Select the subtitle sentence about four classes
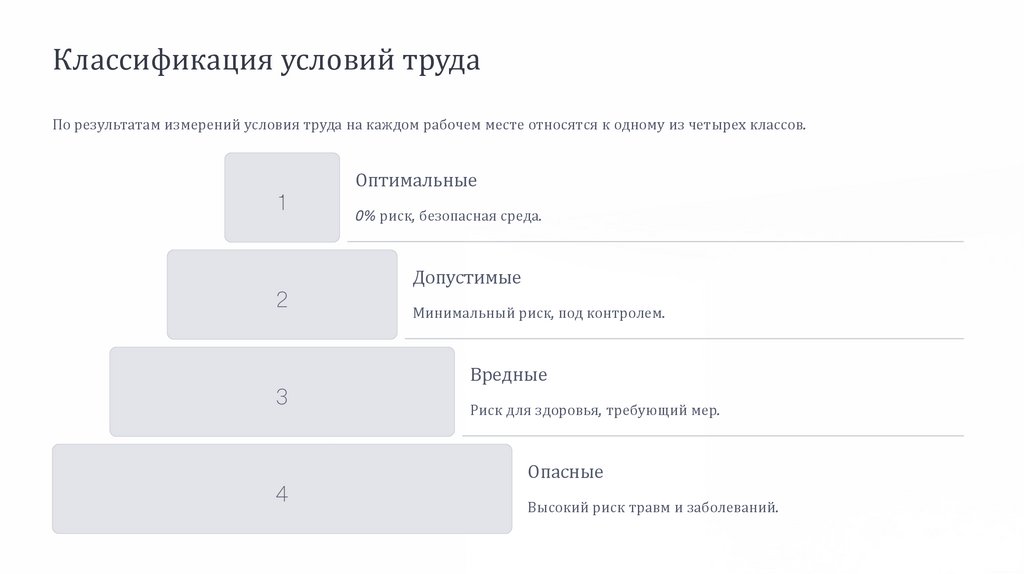 tap(429, 126)
